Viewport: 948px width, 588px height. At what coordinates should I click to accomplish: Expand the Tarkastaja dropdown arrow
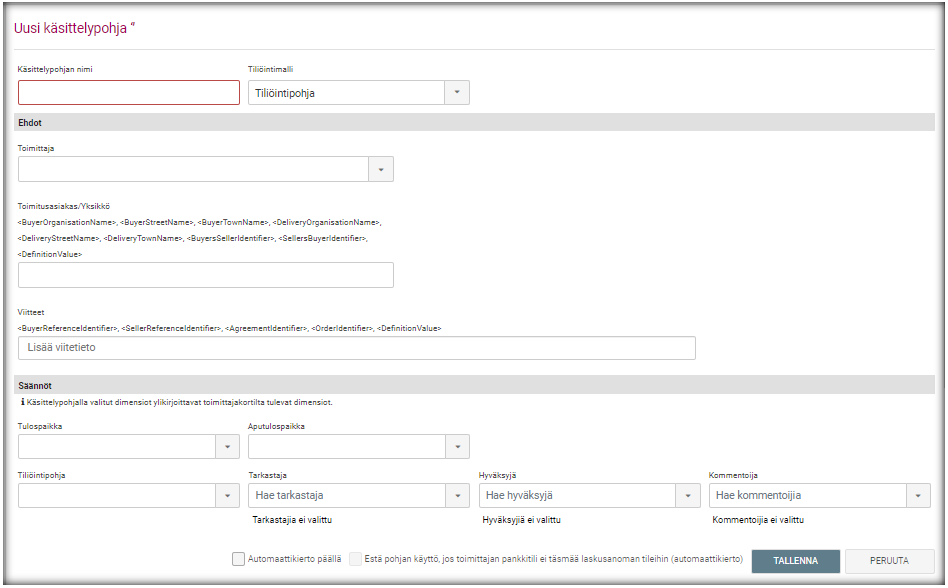point(457,496)
